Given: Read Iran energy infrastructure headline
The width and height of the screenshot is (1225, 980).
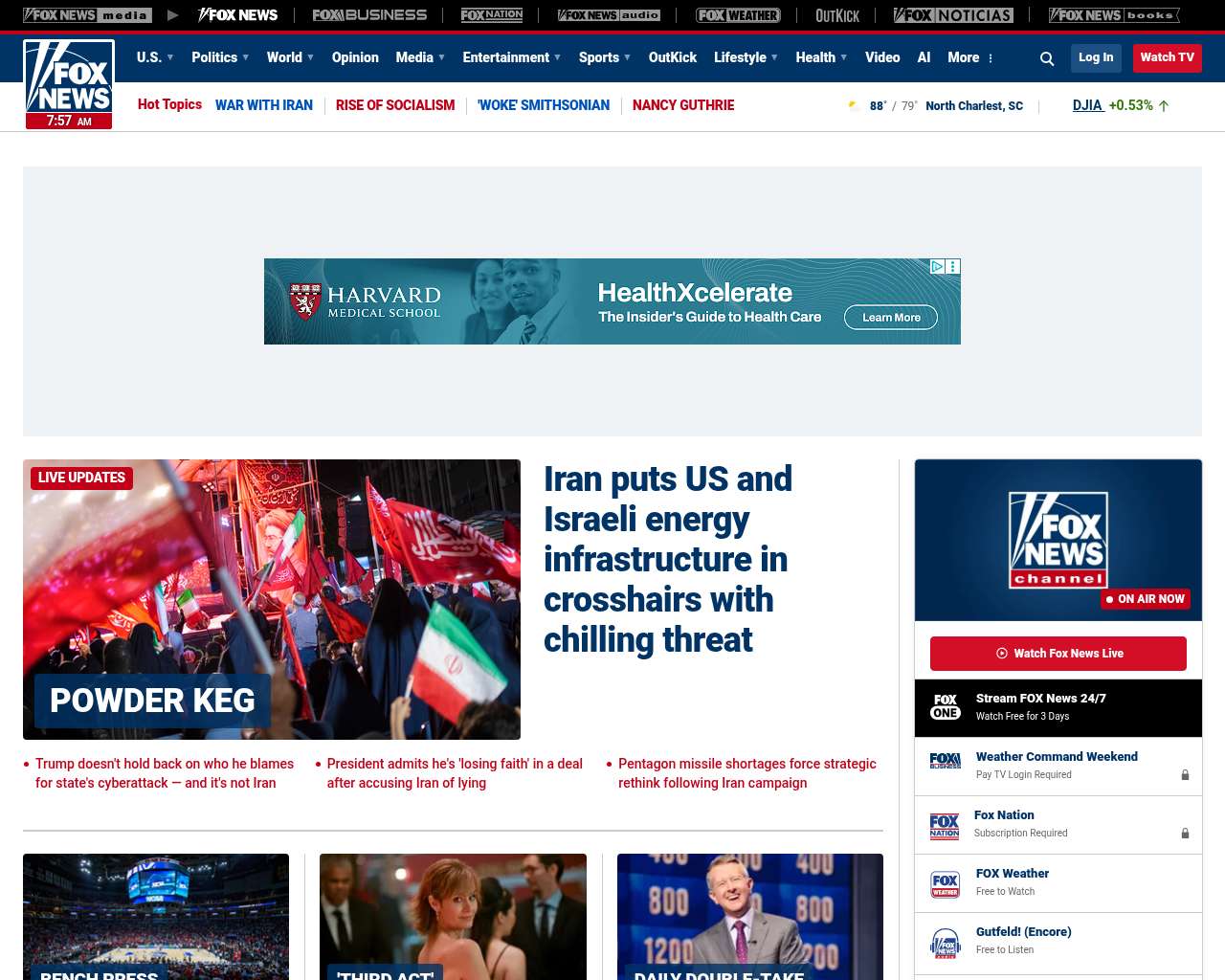Looking at the screenshot, I should (x=668, y=559).
